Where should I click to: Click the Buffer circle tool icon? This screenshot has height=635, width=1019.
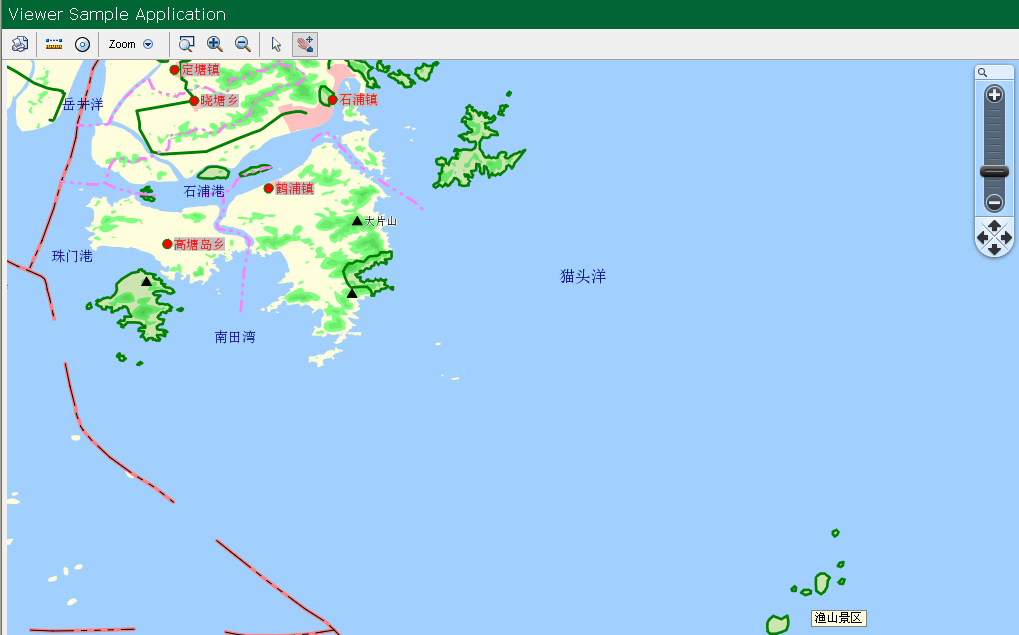click(x=83, y=44)
